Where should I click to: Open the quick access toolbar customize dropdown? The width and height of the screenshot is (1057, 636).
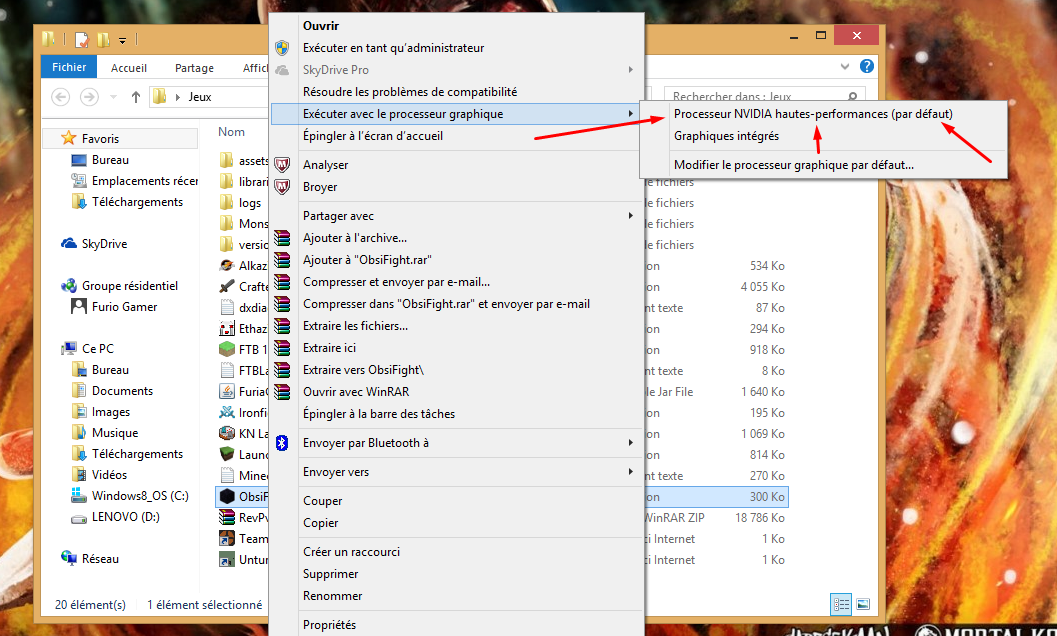pos(123,40)
